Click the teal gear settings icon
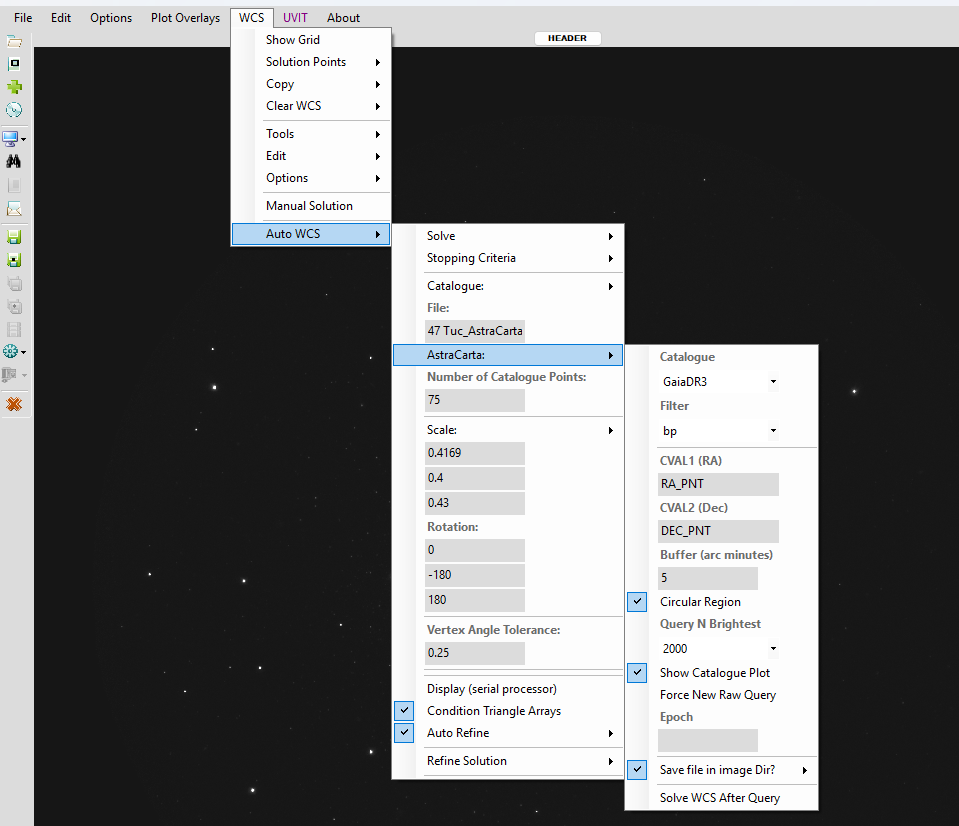 pos(11,351)
